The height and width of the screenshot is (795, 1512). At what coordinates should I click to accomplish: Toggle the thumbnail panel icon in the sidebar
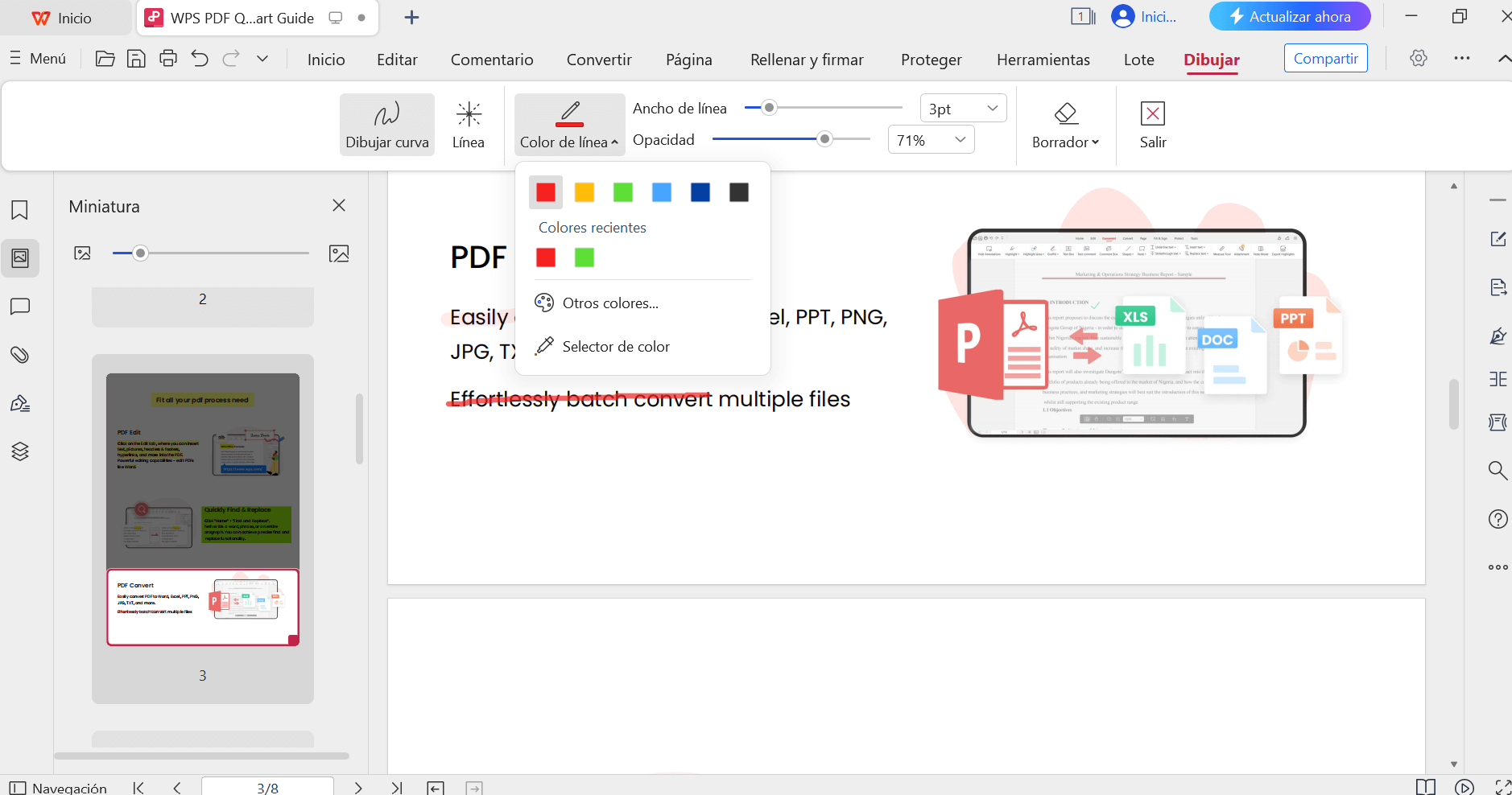pos(20,258)
